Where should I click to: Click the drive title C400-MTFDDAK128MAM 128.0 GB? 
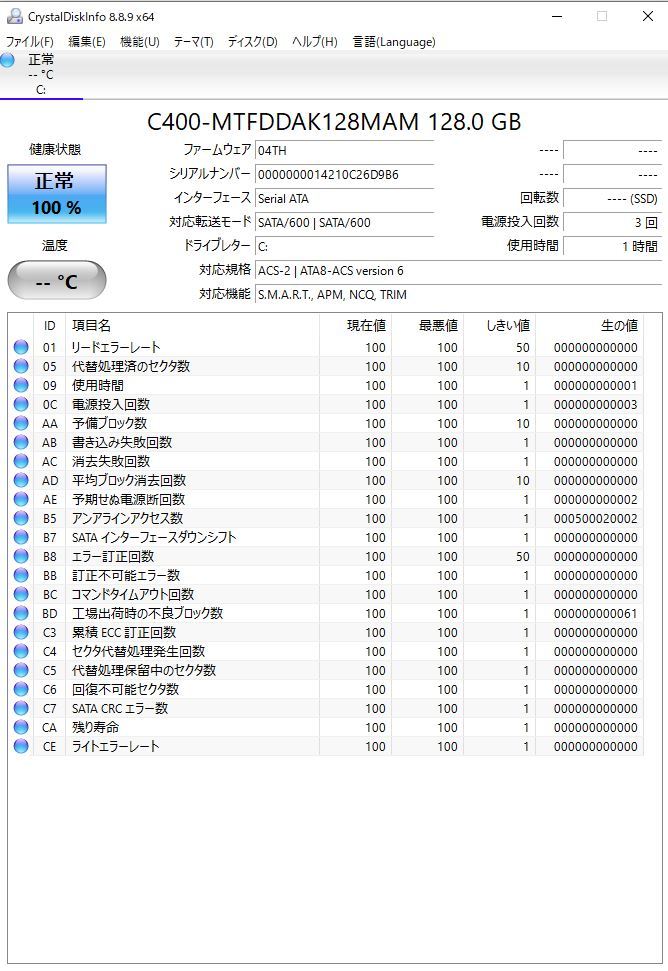[x=334, y=122]
